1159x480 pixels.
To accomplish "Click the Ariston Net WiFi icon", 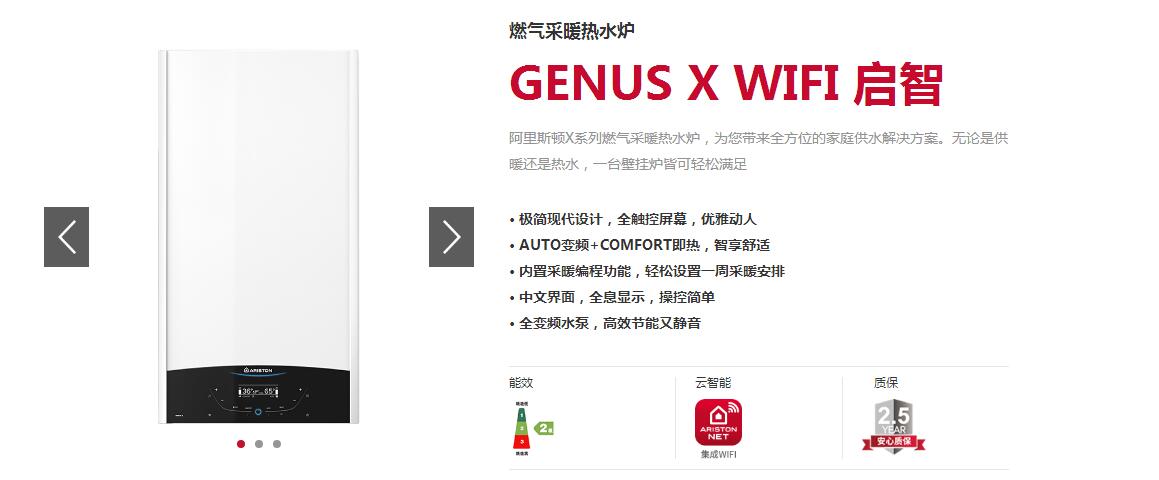I will tap(718, 422).
